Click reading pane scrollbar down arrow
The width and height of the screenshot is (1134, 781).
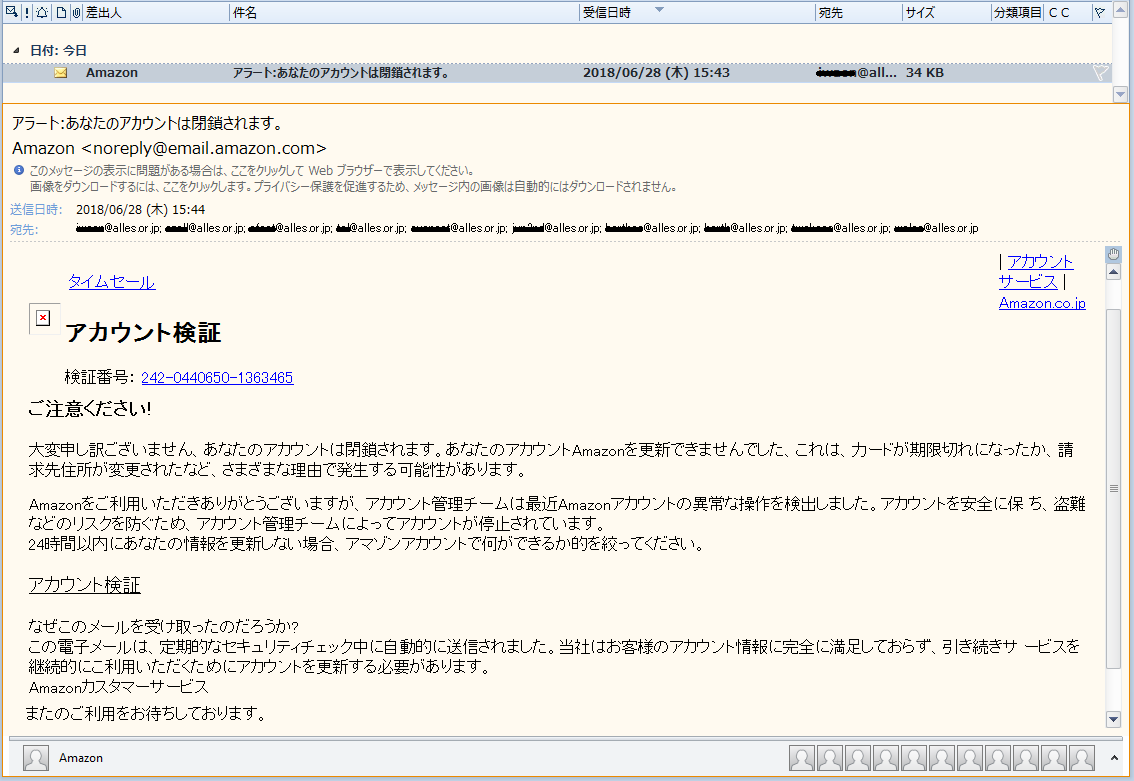pyautogui.click(x=1114, y=719)
